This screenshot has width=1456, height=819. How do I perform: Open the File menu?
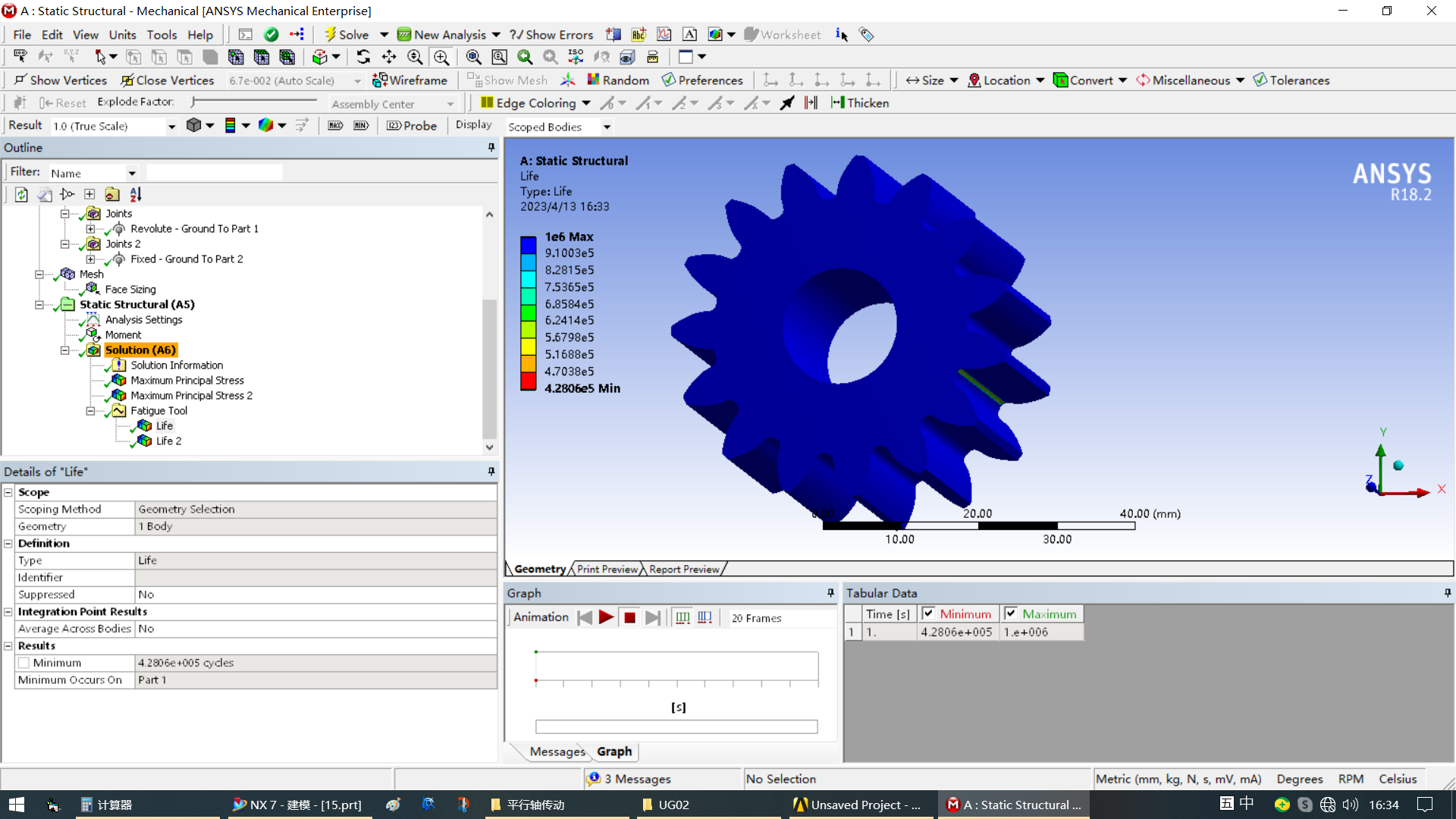click(x=22, y=35)
